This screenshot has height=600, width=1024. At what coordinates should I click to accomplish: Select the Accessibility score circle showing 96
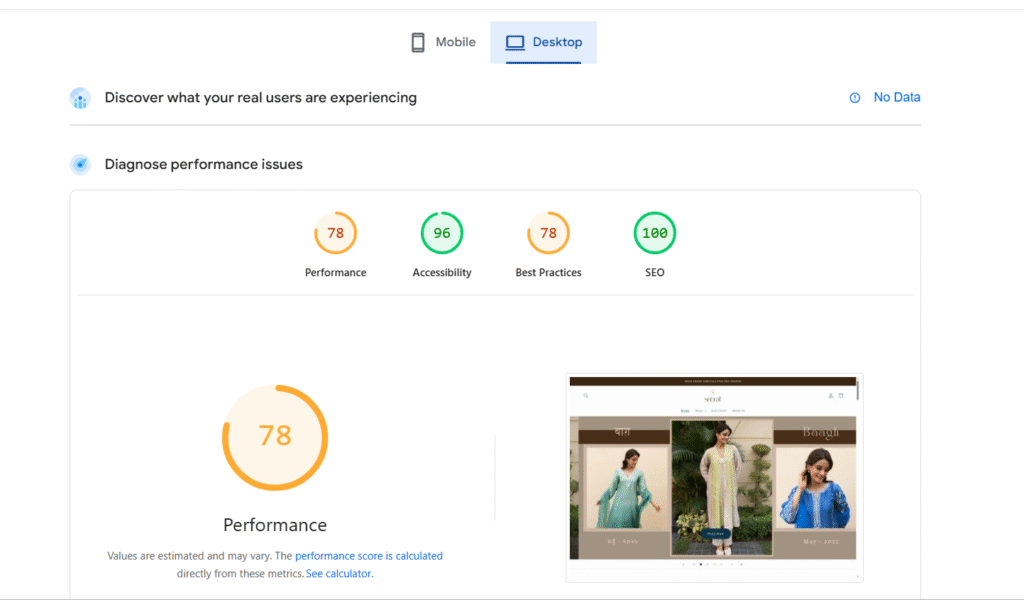click(442, 233)
